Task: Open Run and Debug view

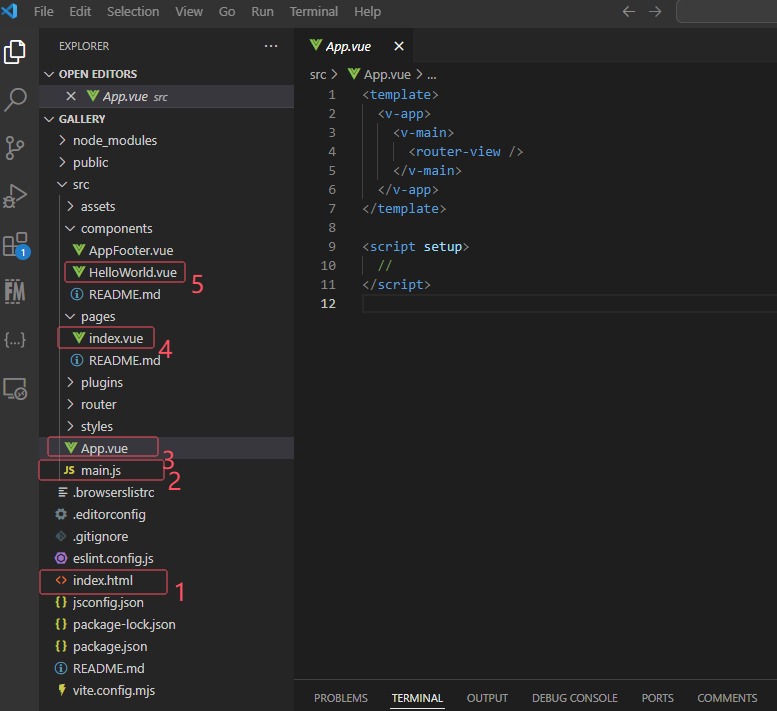Action: point(15,196)
